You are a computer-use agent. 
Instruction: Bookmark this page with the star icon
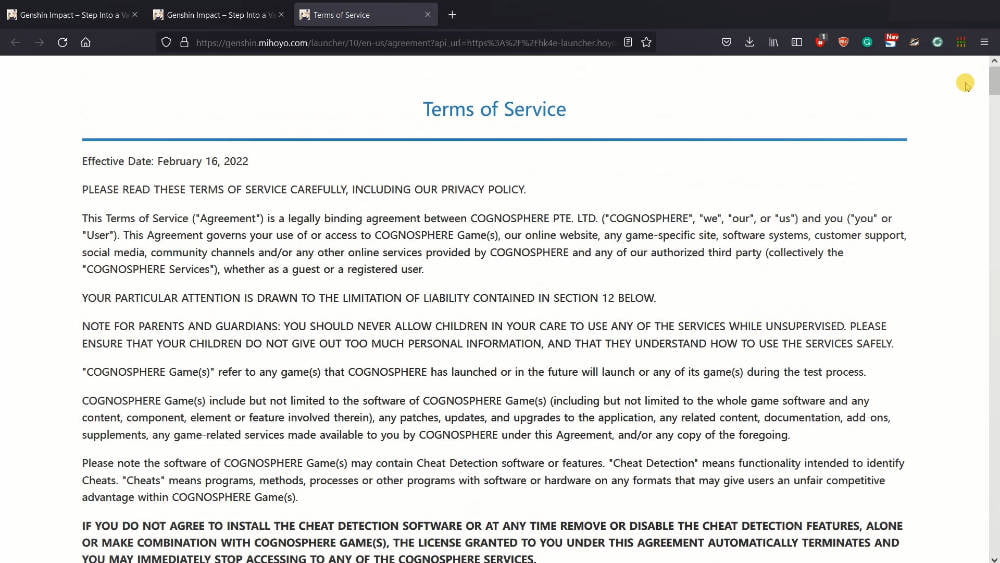click(x=646, y=42)
